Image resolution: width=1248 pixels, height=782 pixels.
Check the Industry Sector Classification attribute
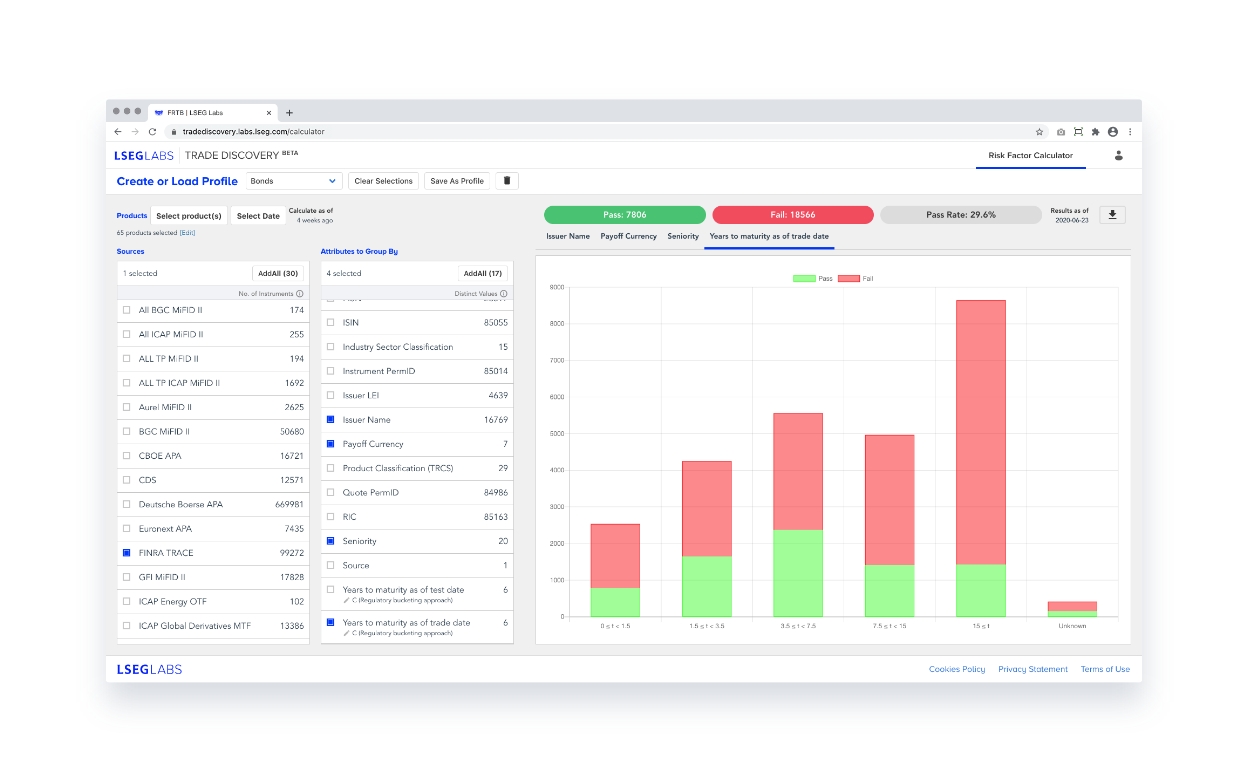coord(331,347)
